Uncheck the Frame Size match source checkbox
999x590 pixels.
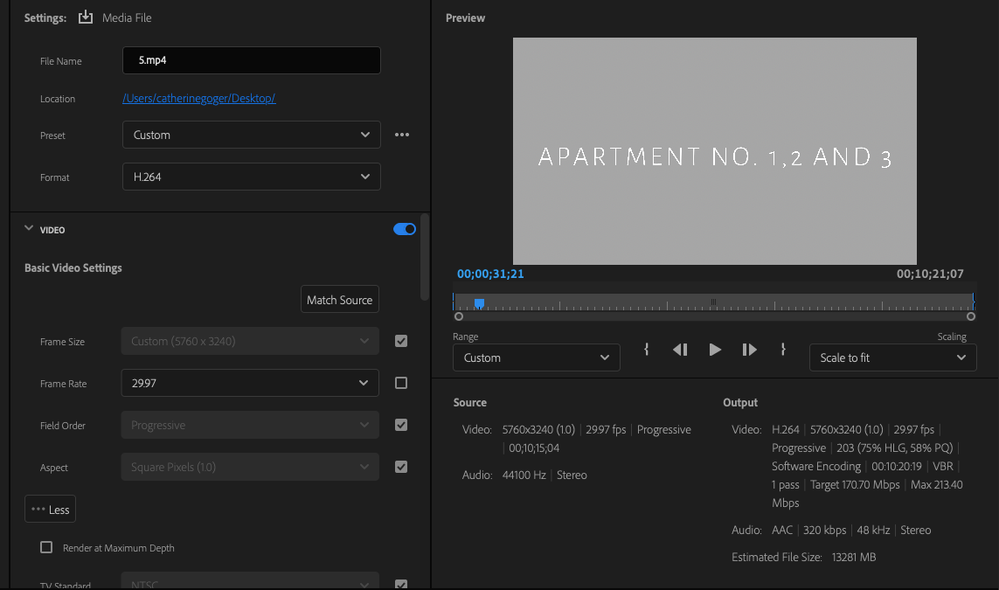click(x=401, y=341)
